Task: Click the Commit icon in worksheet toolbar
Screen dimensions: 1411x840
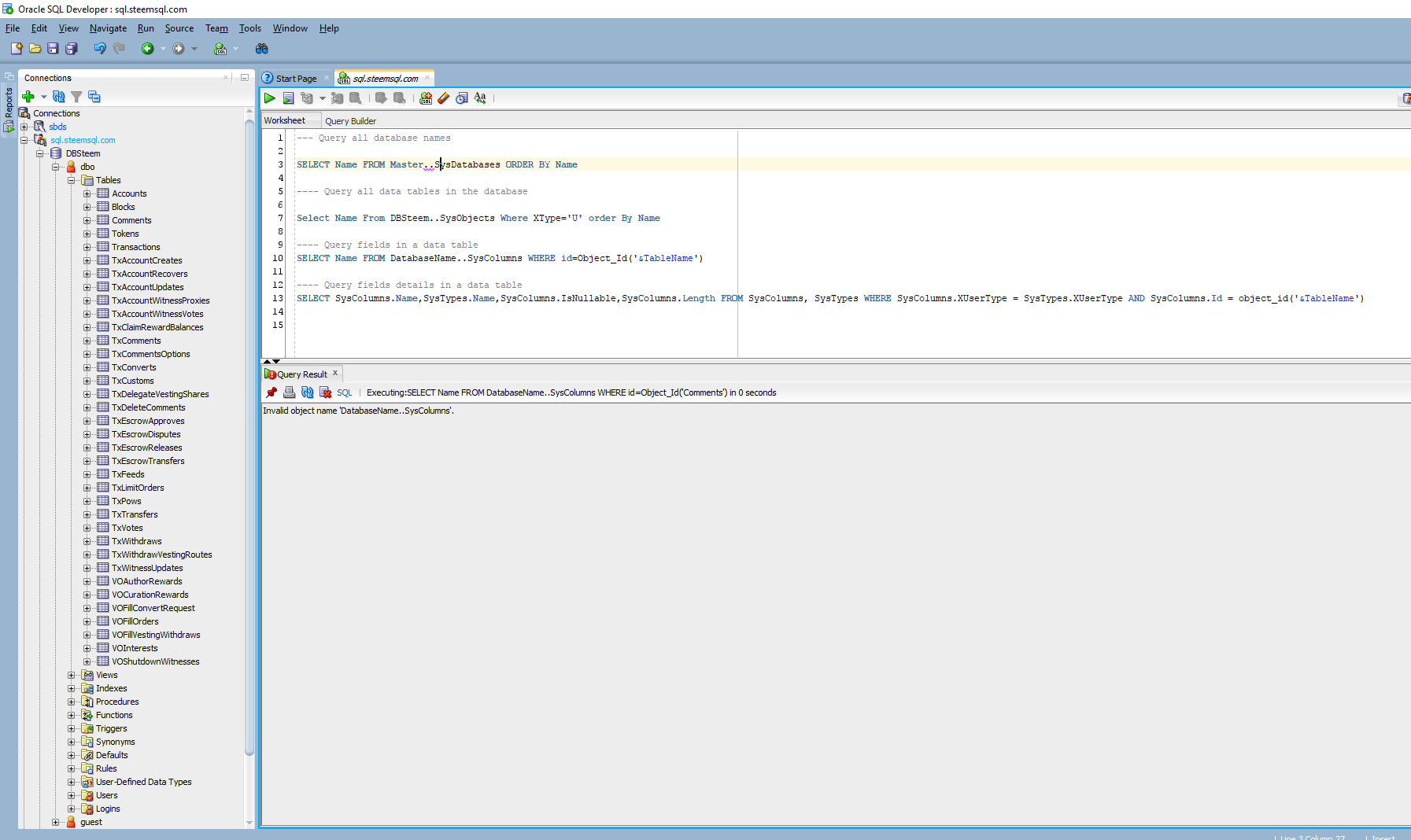Action: point(381,98)
